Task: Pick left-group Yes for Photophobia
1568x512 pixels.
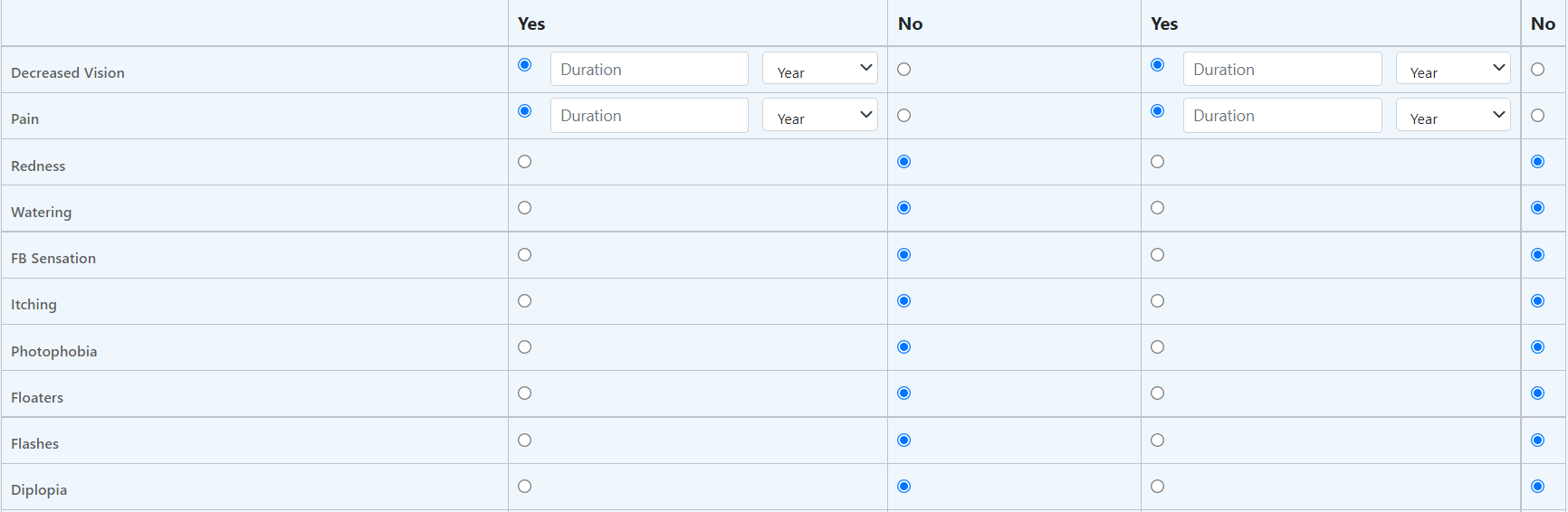Action: [524, 347]
